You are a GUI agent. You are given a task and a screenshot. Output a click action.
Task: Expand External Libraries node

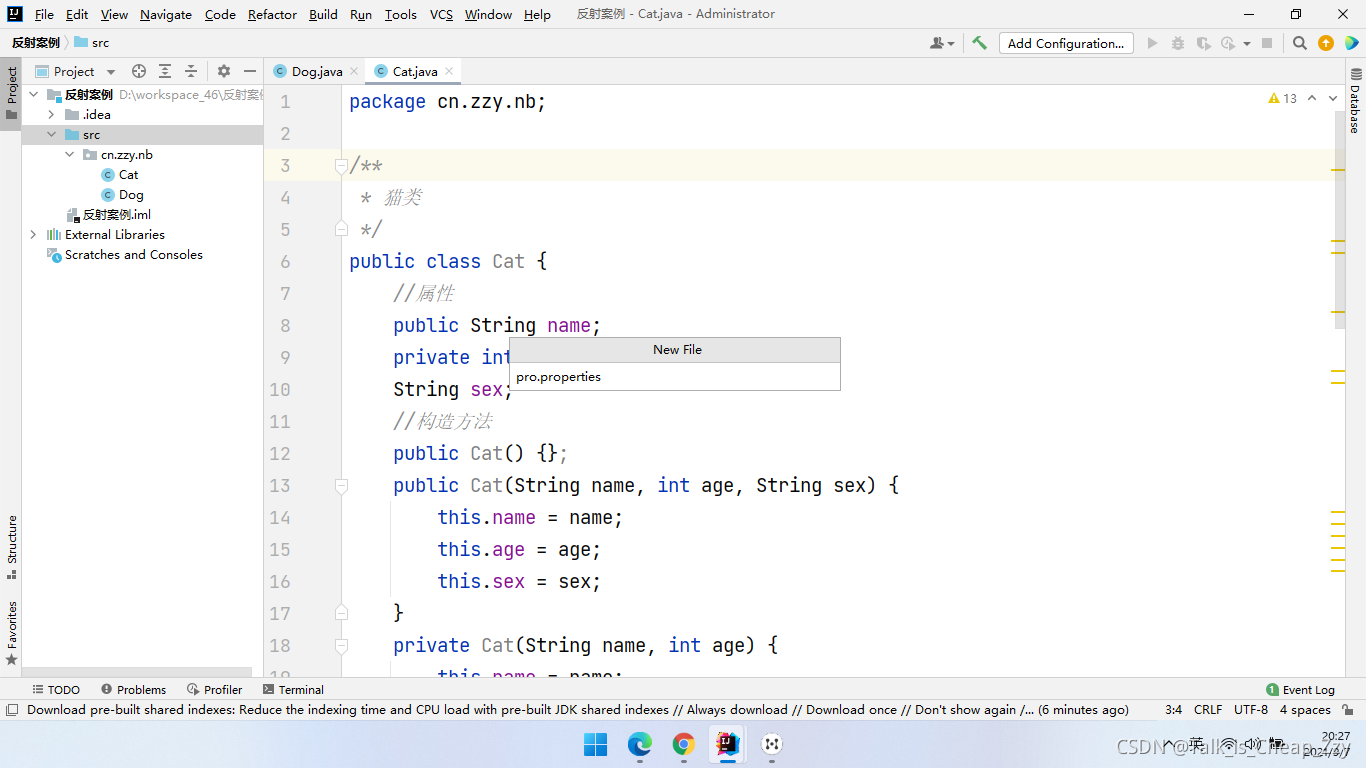pos(33,234)
